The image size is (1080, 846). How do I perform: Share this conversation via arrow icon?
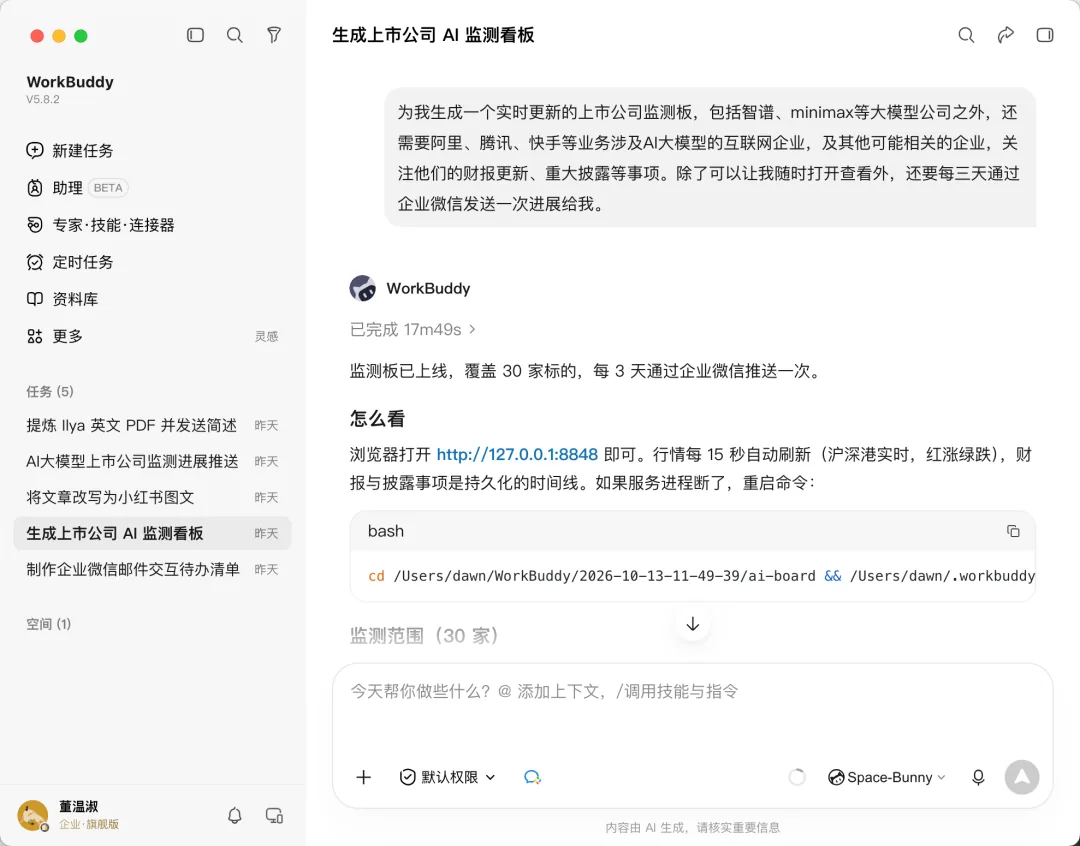(1006, 35)
